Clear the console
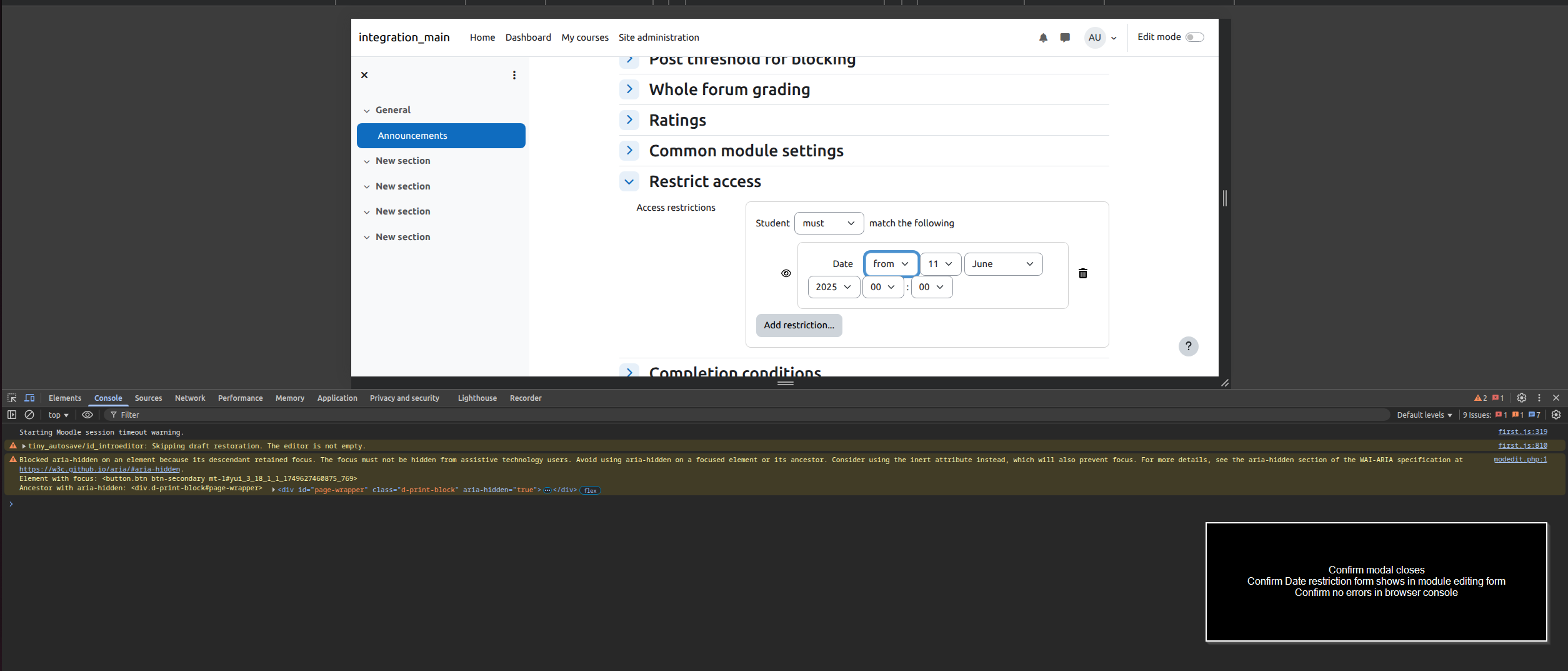The image size is (1568, 671). [x=29, y=415]
